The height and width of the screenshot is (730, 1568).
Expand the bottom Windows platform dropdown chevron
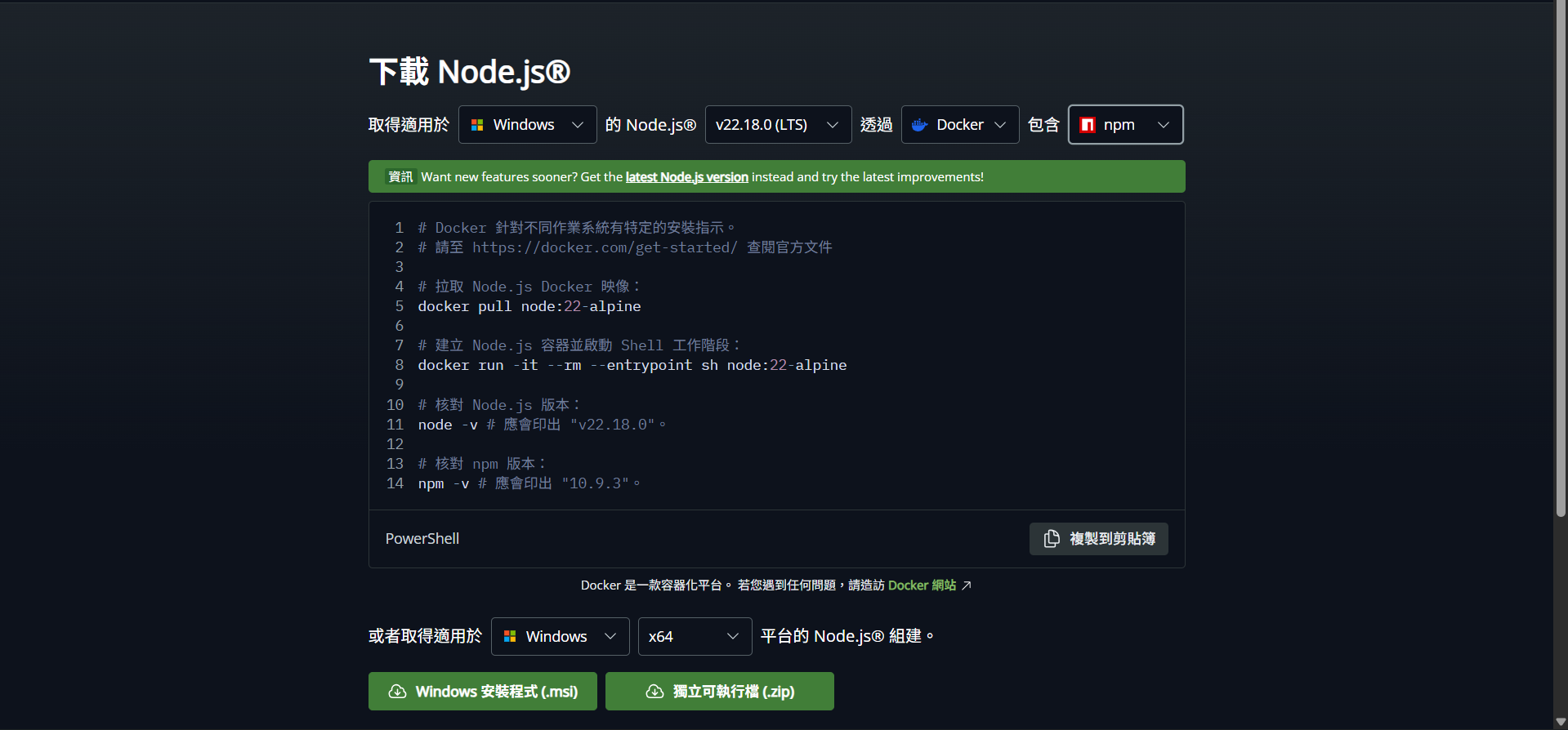point(610,636)
